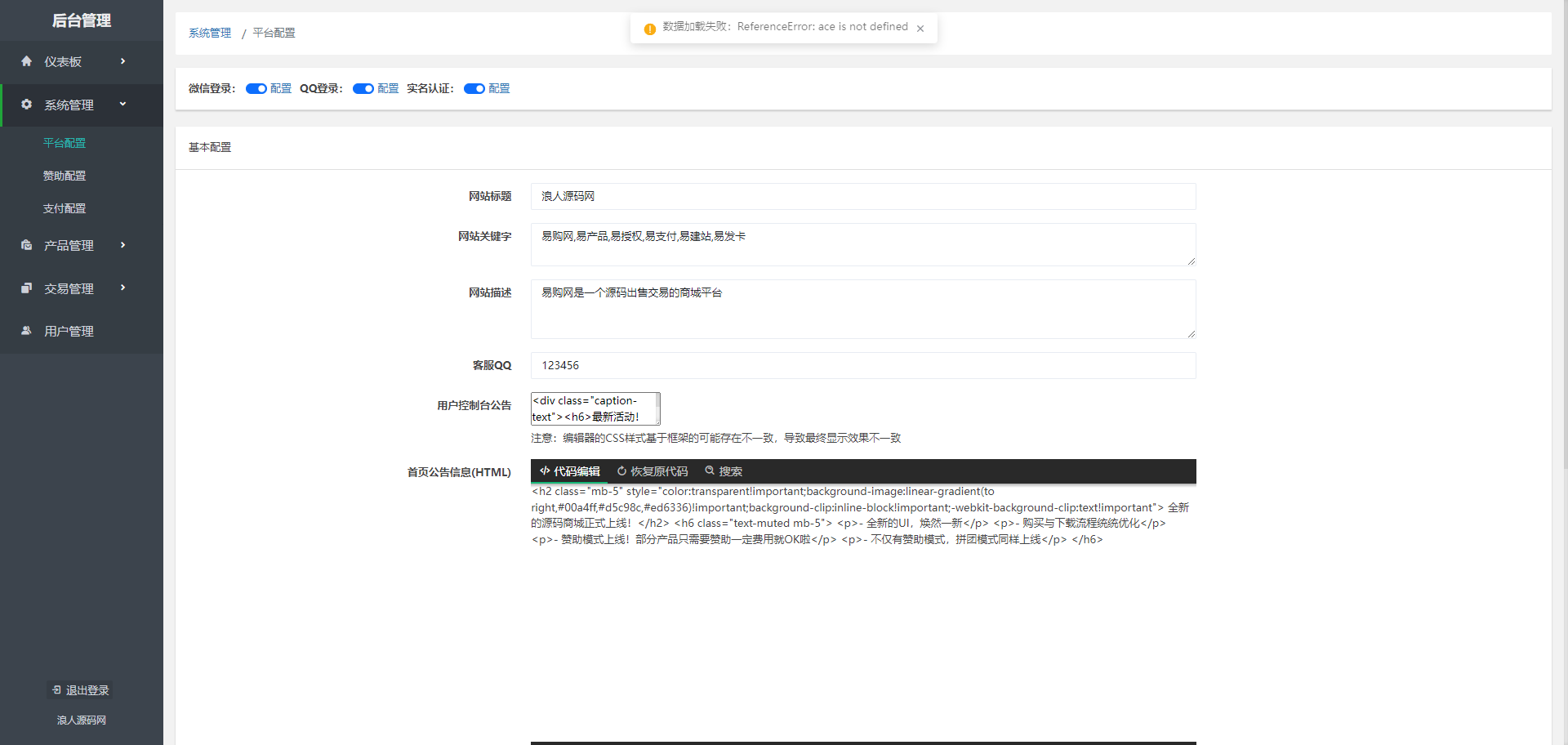This screenshot has width=1568, height=745.
Task: Click the restore original code icon
Action: coord(621,471)
